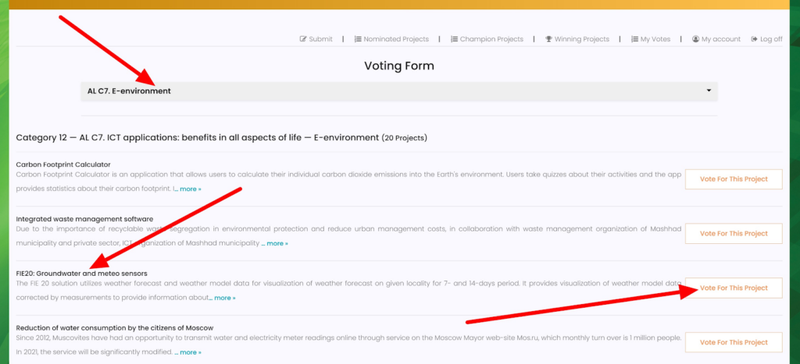Vote for Integrated waste management software
This screenshot has height=364, width=800.
[x=734, y=233]
